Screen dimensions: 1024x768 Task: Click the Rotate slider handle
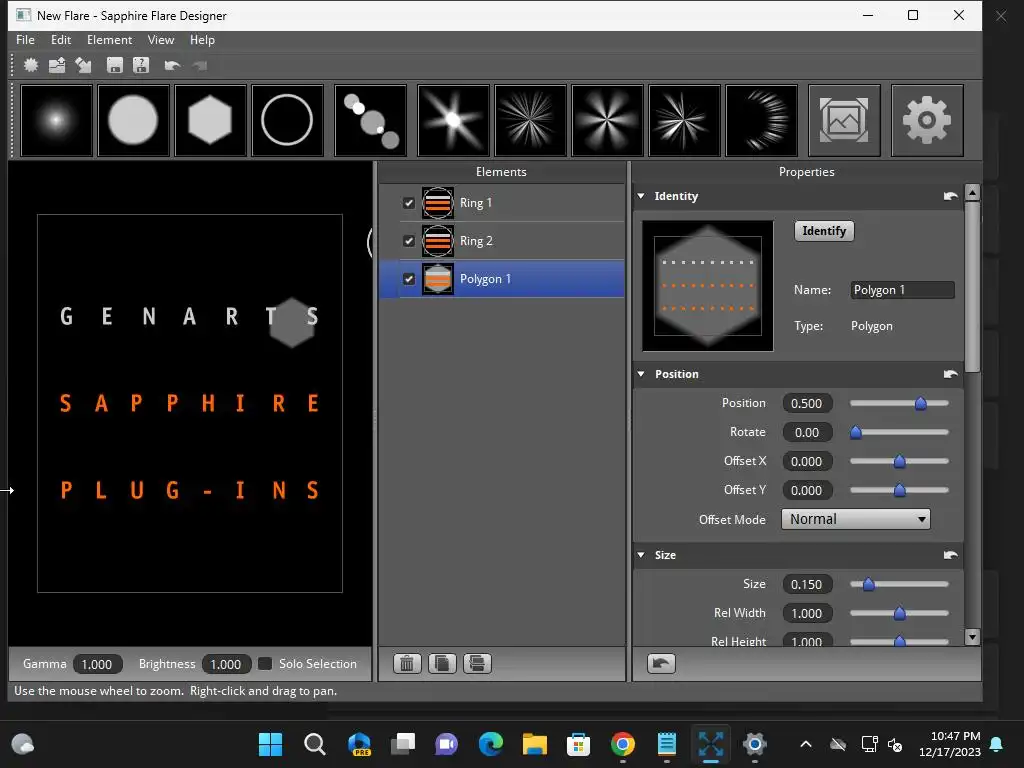[x=856, y=432]
